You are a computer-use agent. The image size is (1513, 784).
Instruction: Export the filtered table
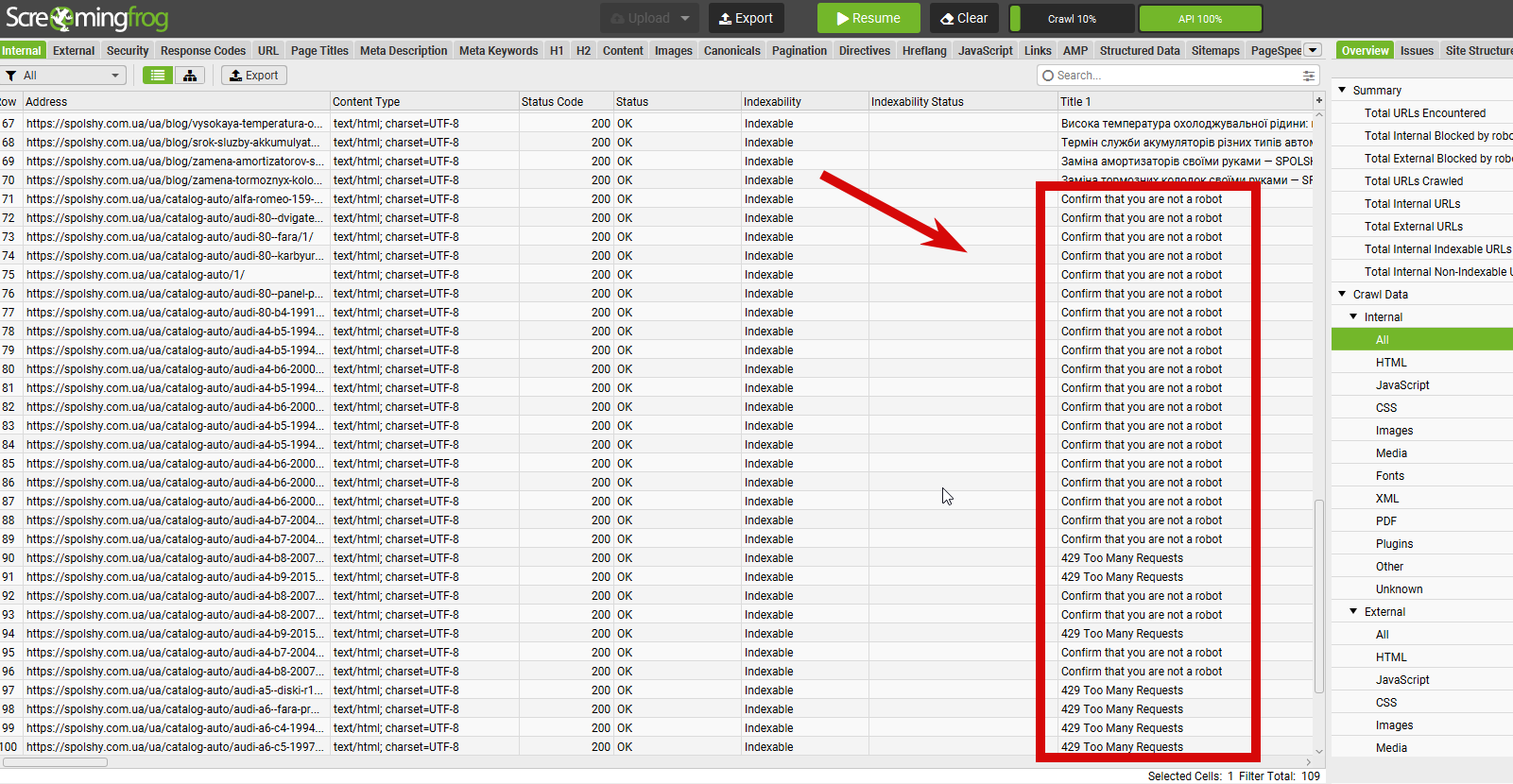point(254,76)
